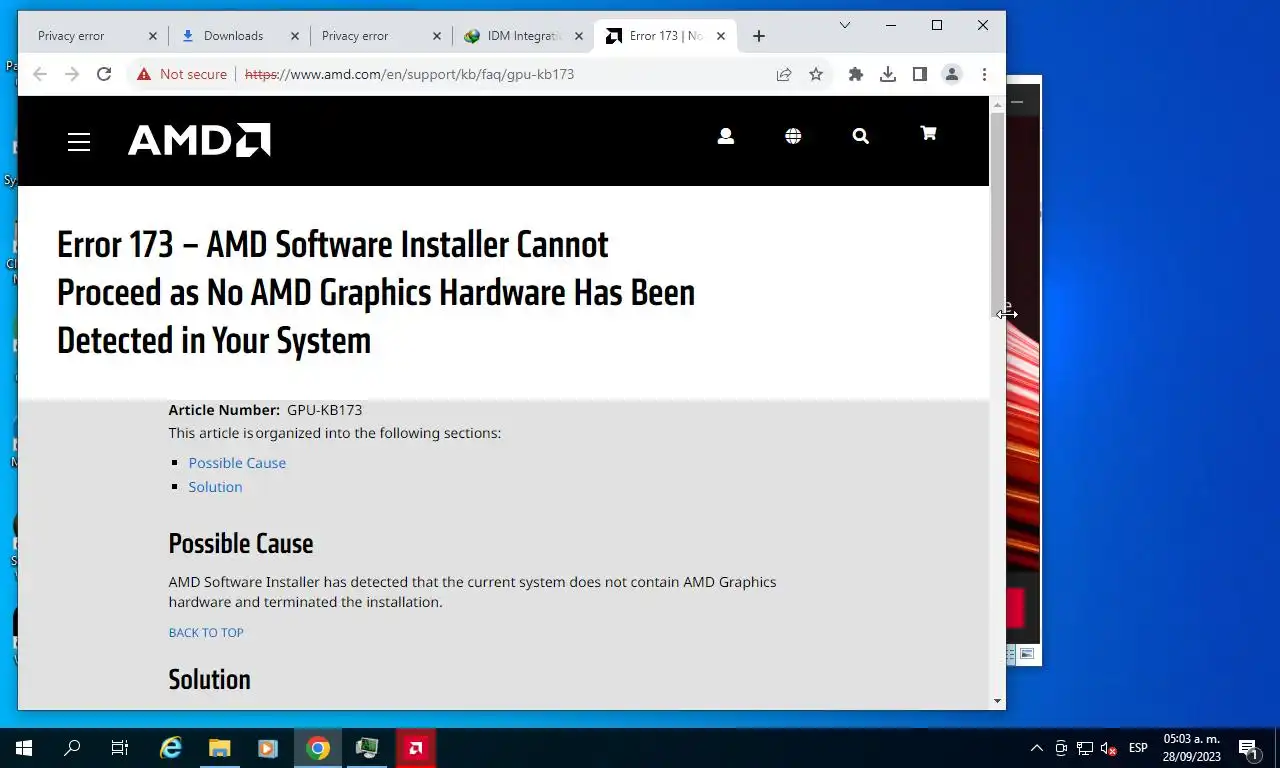Launch Internet Explorer from taskbar
This screenshot has width=1280, height=768.
tap(171, 748)
